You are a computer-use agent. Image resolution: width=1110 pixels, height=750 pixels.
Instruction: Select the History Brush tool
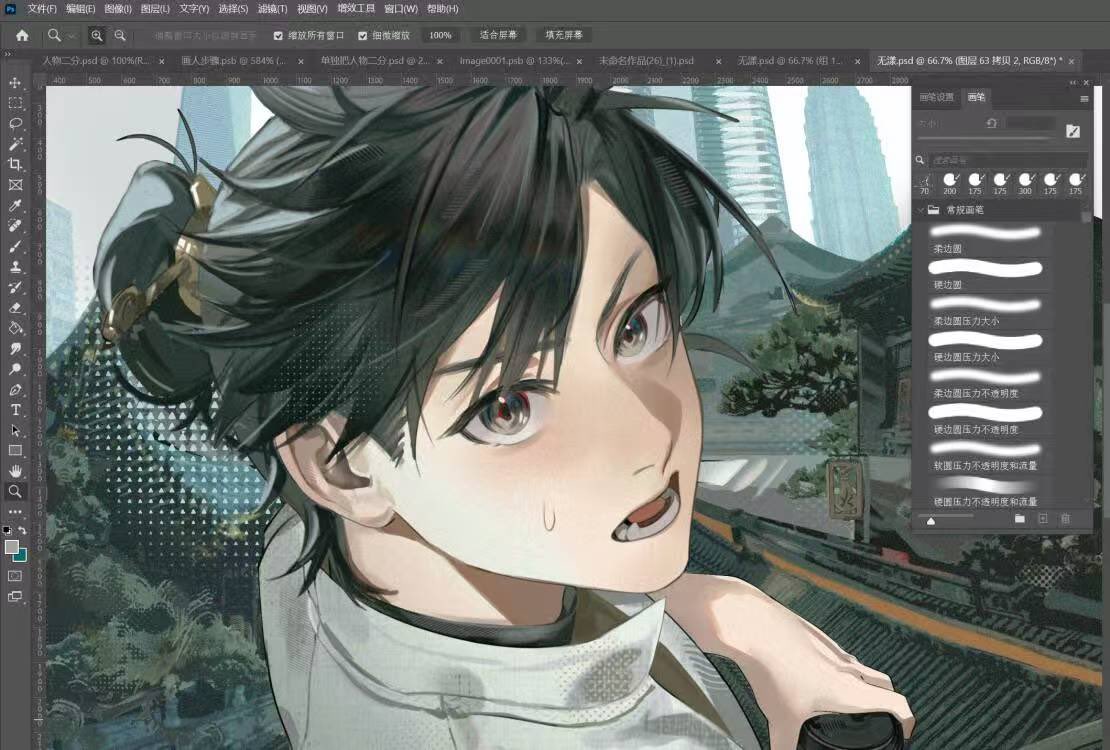15,288
